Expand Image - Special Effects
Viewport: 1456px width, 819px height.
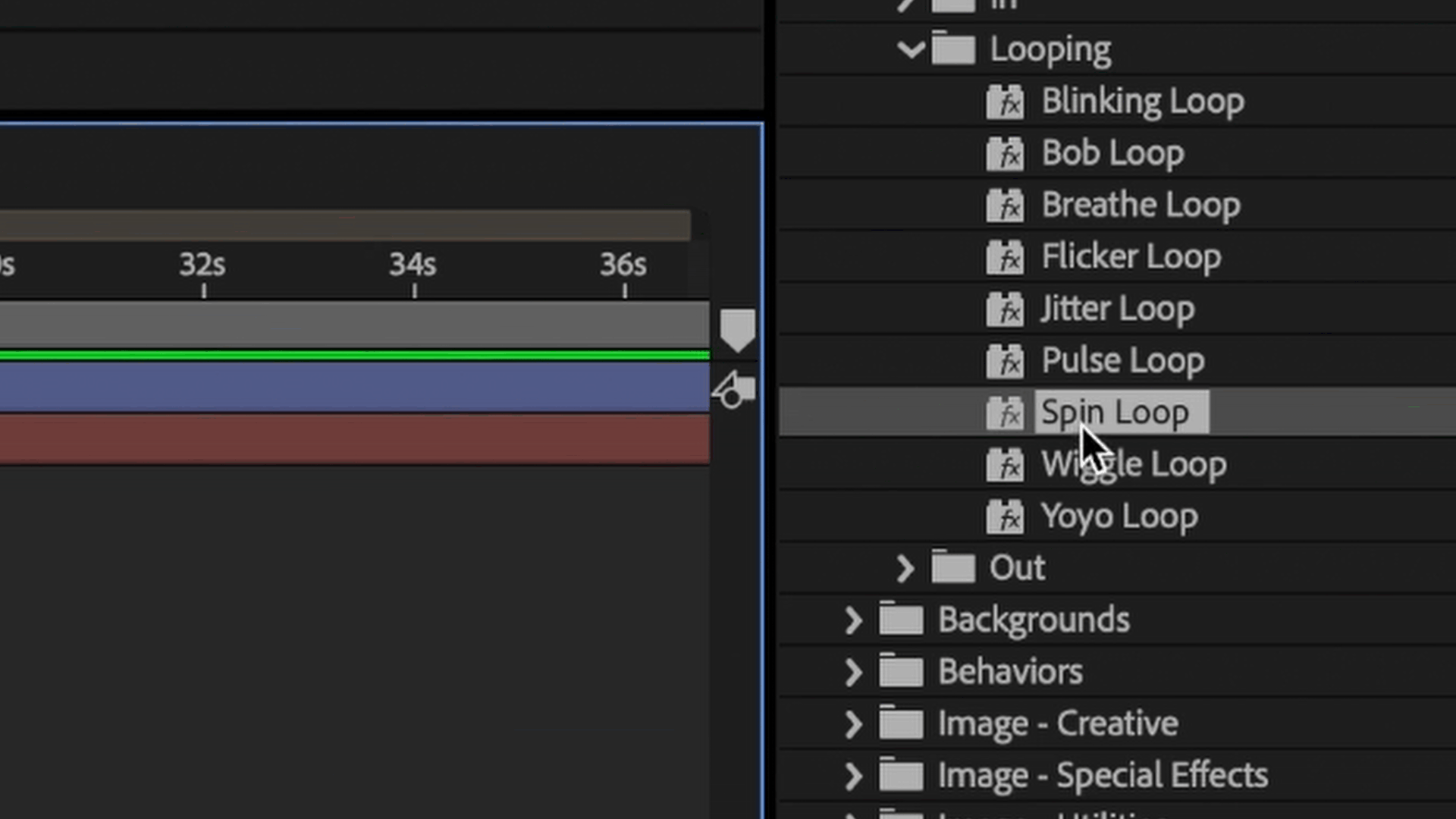853,774
